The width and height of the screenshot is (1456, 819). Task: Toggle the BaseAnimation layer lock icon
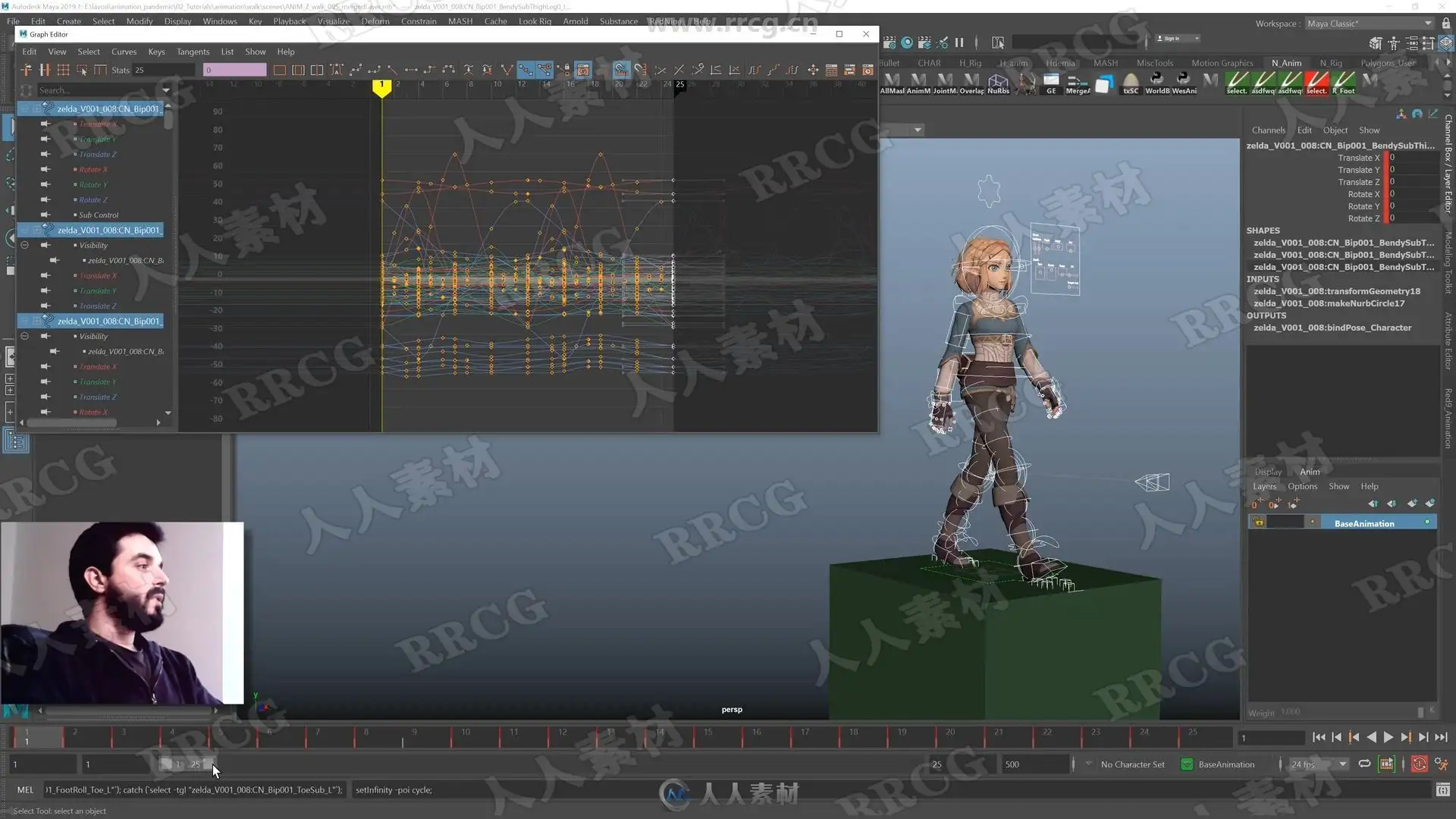click(1258, 522)
